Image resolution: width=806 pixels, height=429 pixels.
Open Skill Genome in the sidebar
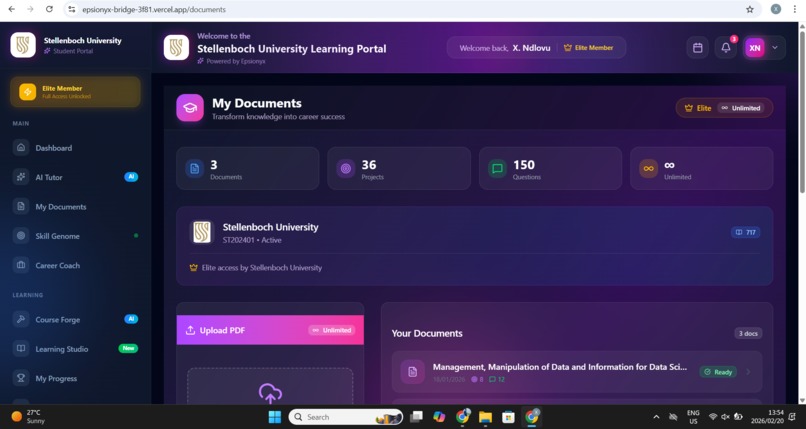(75, 236)
